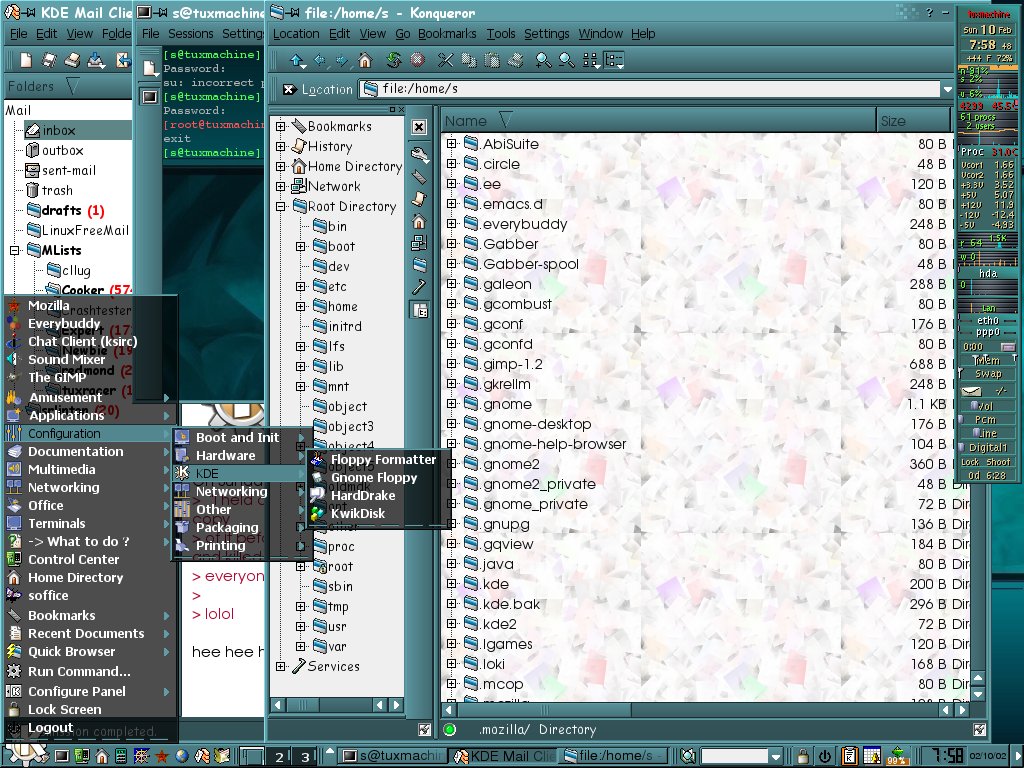Switch to virtual desktop 3 in pager
This screenshot has height=768, width=1024.
click(304, 756)
